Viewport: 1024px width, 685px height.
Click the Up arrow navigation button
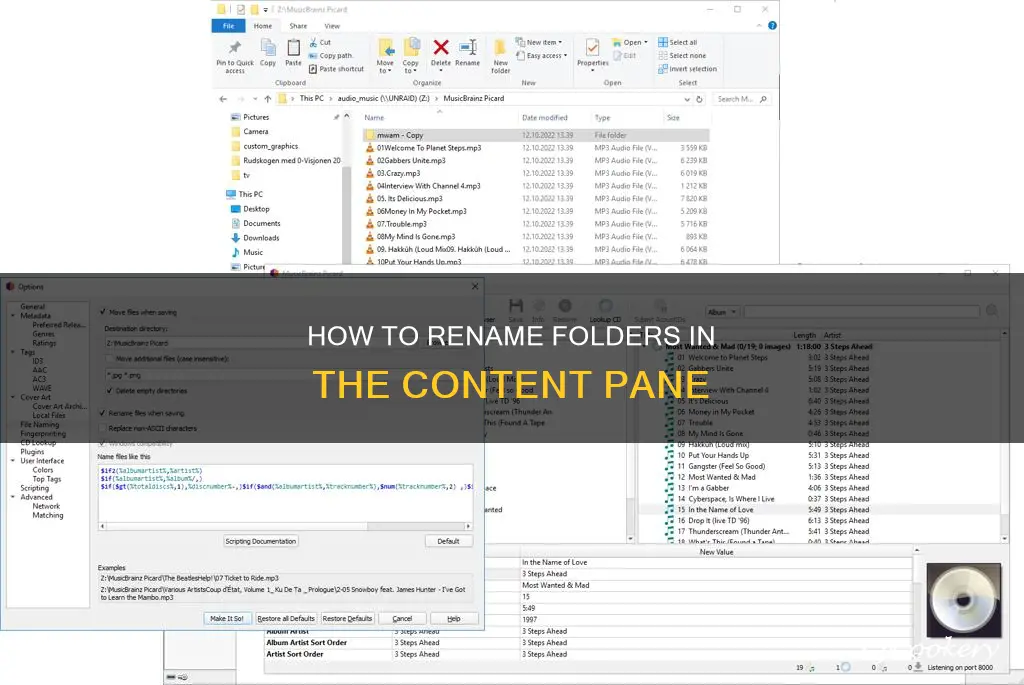(x=268, y=99)
